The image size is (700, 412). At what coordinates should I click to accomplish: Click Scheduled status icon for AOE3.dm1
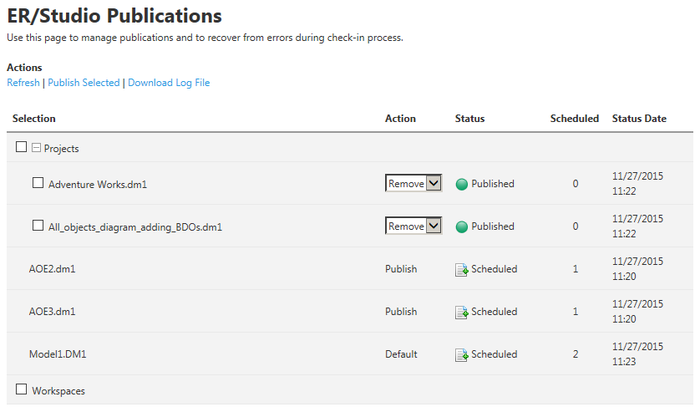[462, 312]
